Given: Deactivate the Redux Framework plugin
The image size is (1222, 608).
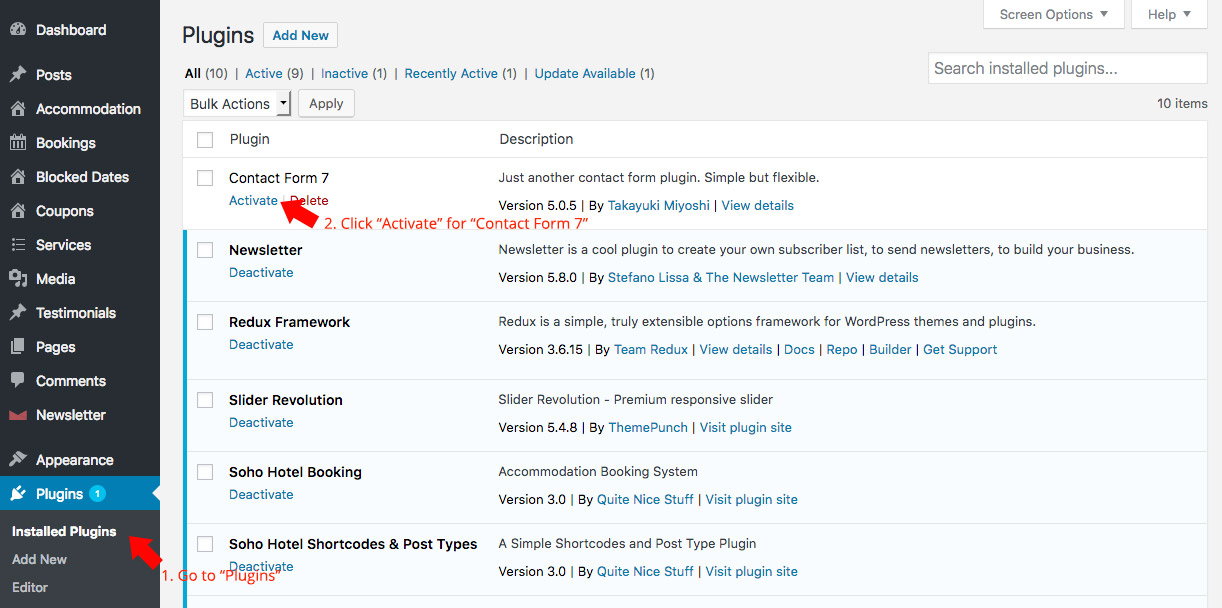Looking at the screenshot, I should tap(261, 345).
